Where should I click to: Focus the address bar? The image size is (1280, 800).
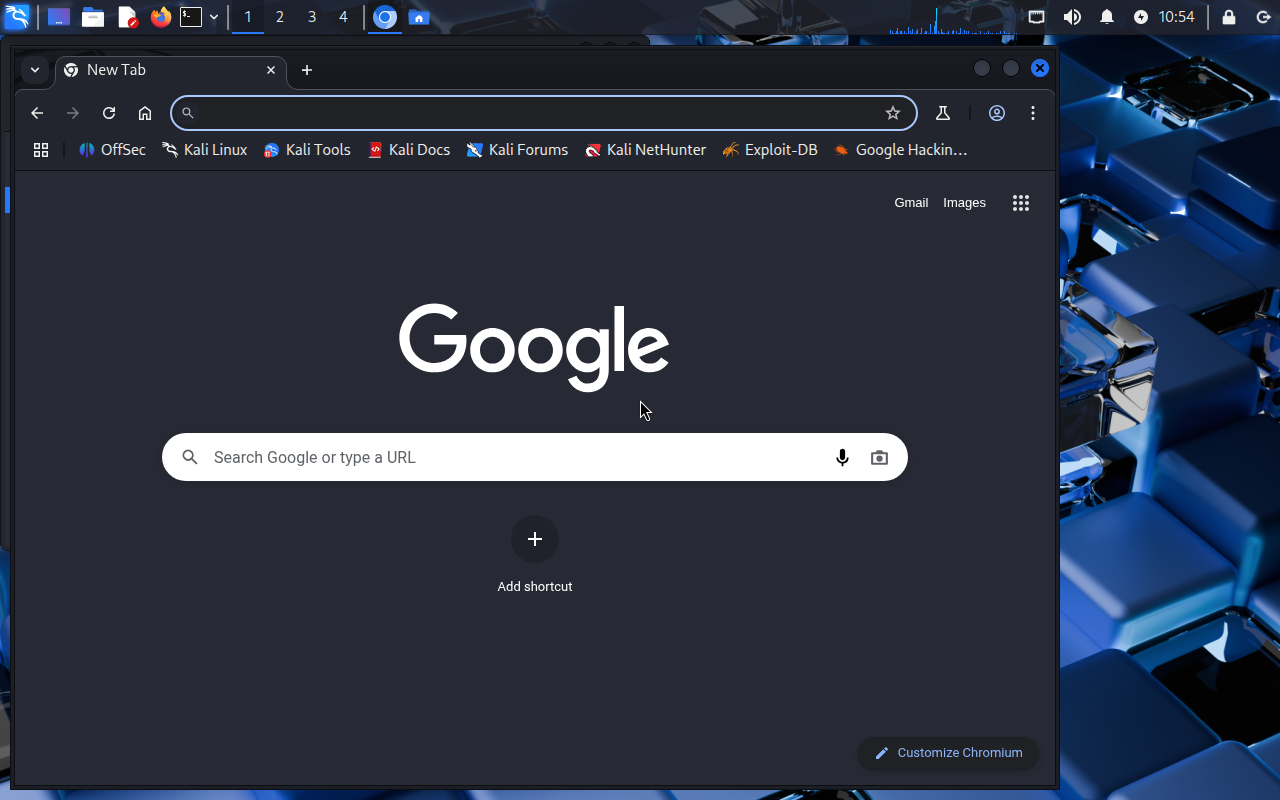click(544, 113)
